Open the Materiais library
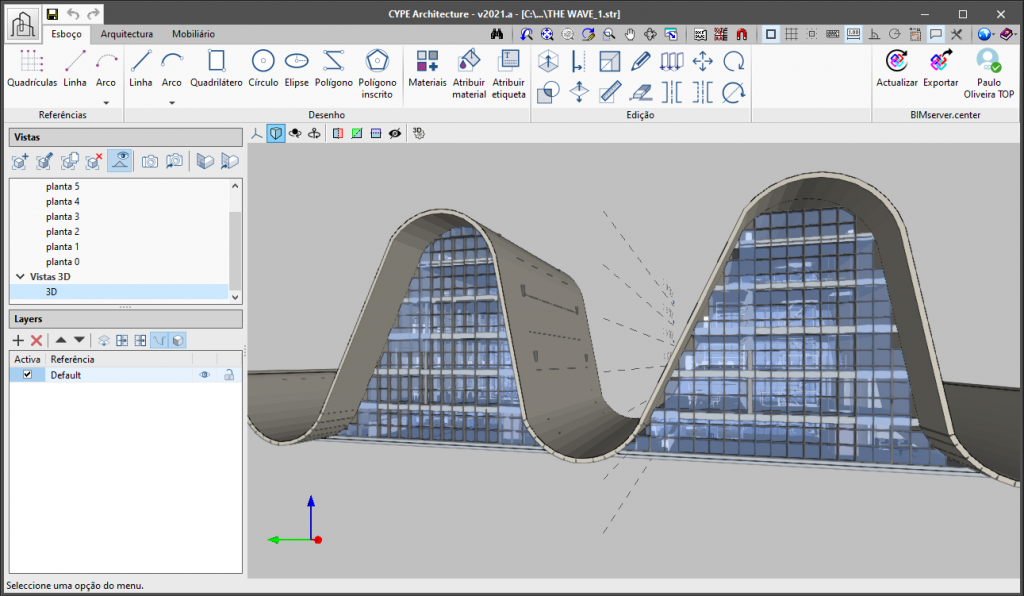 tap(427, 69)
